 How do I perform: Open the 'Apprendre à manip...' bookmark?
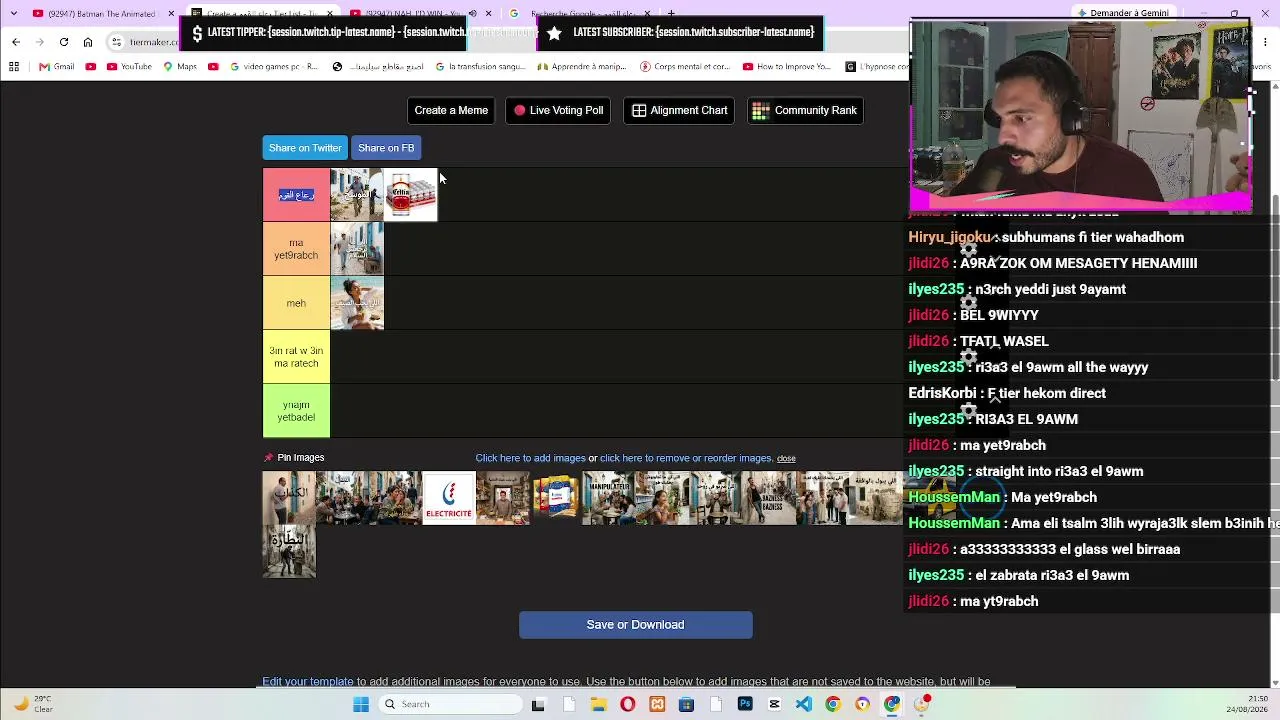(x=583, y=67)
